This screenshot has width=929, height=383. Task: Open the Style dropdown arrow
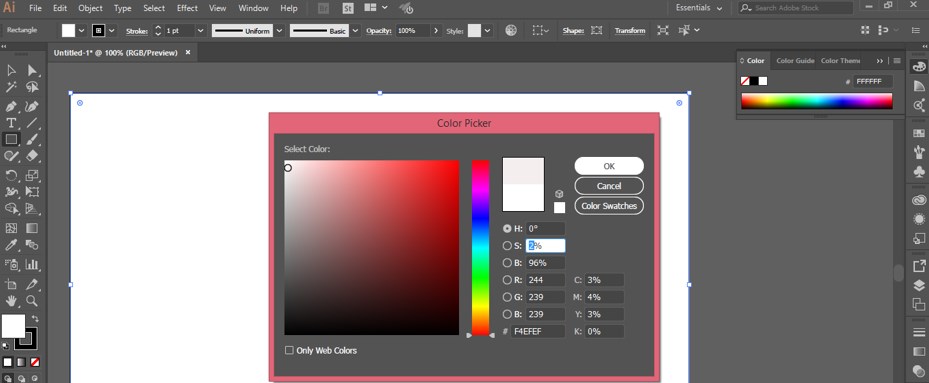pyautogui.click(x=487, y=31)
